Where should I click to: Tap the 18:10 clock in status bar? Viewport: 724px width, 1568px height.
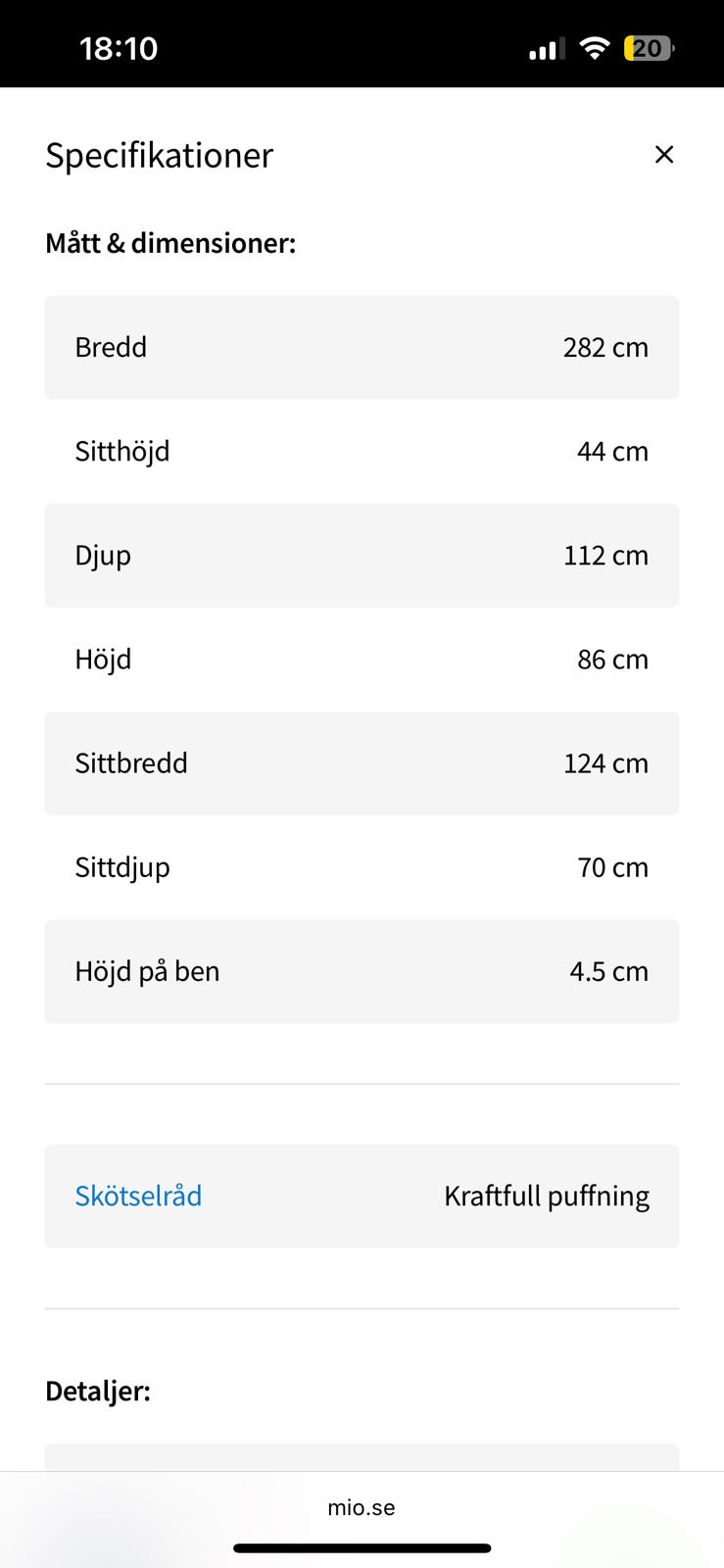119,48
